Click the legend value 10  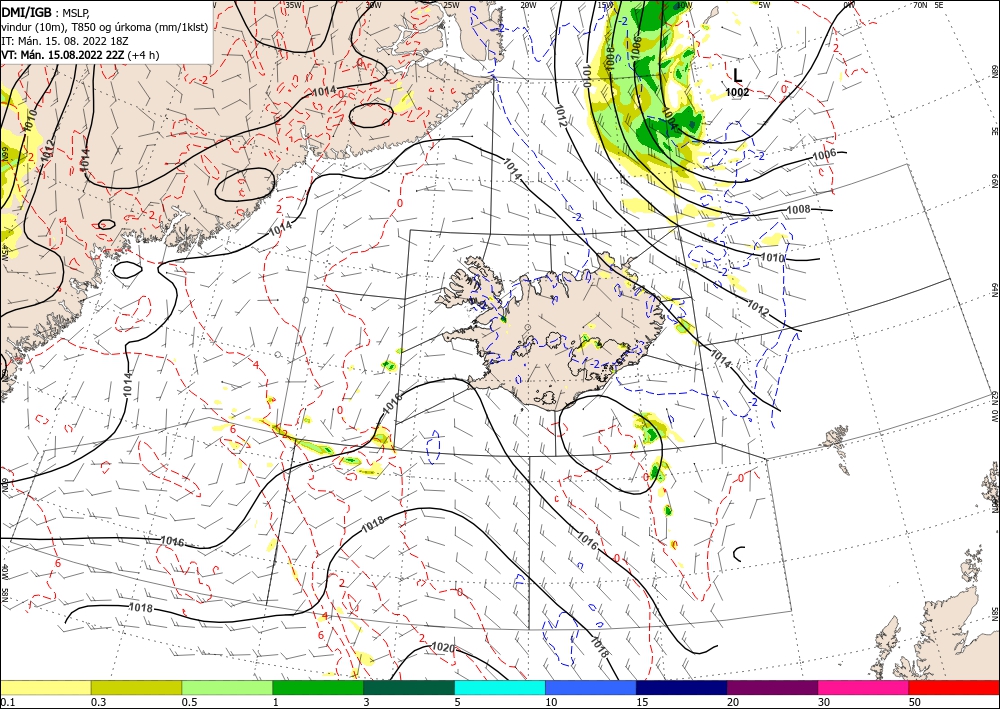[x=552, y=702]
